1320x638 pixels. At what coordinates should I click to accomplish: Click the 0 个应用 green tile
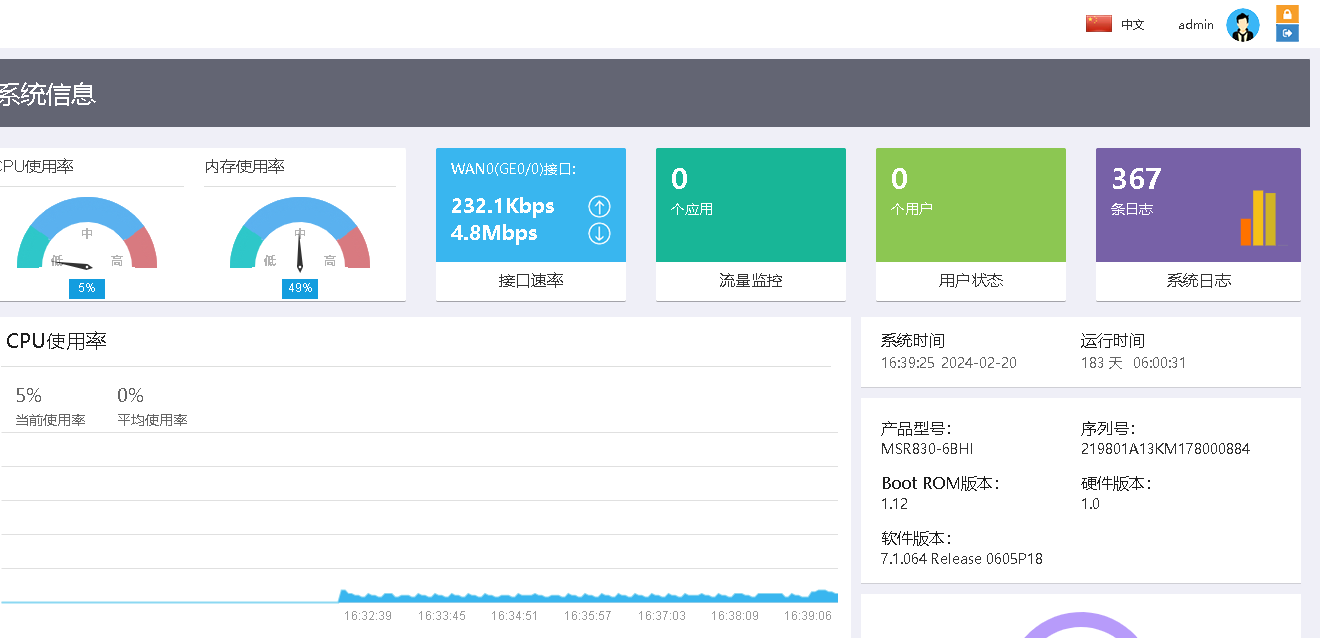[751, 205]
